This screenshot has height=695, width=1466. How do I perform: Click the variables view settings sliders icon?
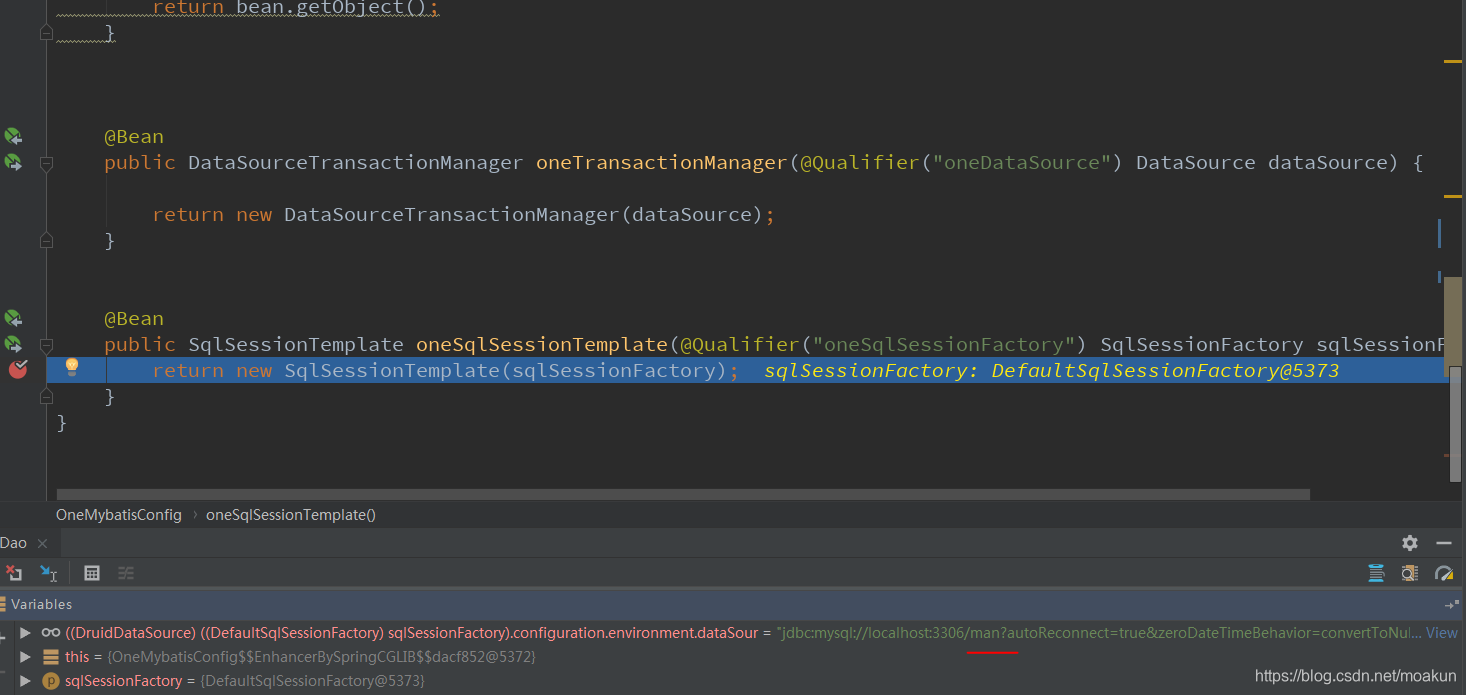(126, 572)
